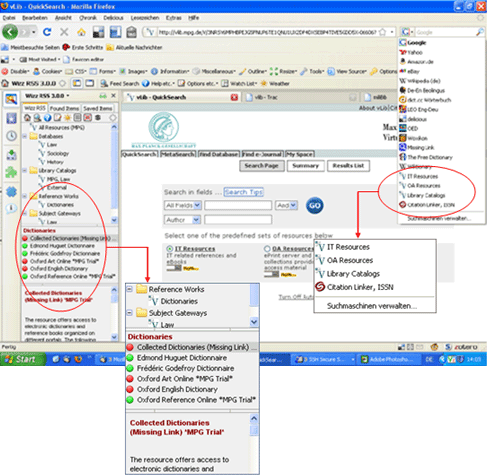Close the vLib - QuickSearch browser tab
The image size is (488, 476).
click(234, 97)
